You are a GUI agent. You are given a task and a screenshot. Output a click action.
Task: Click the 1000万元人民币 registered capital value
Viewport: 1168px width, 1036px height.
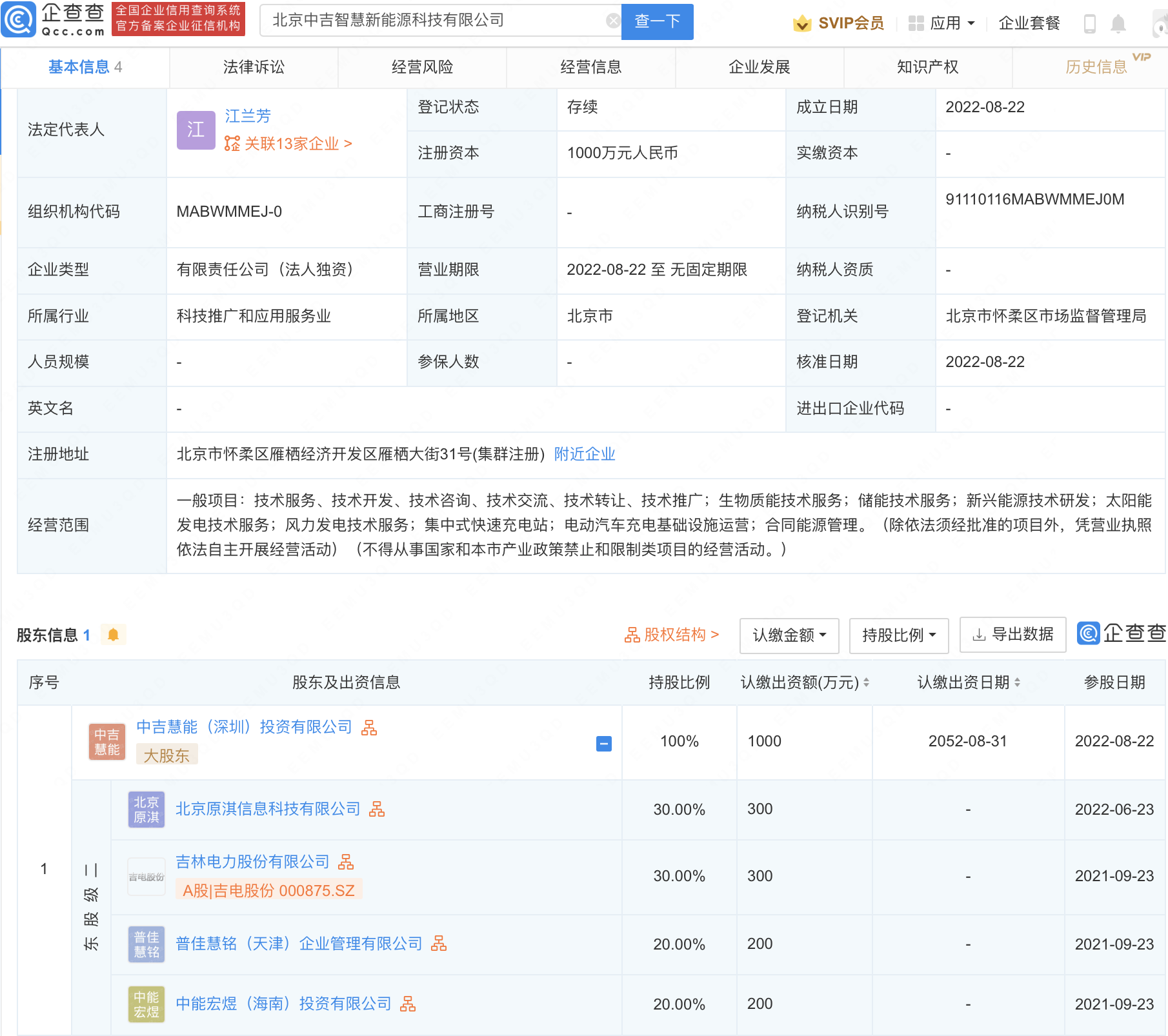(x=622, y=153)
